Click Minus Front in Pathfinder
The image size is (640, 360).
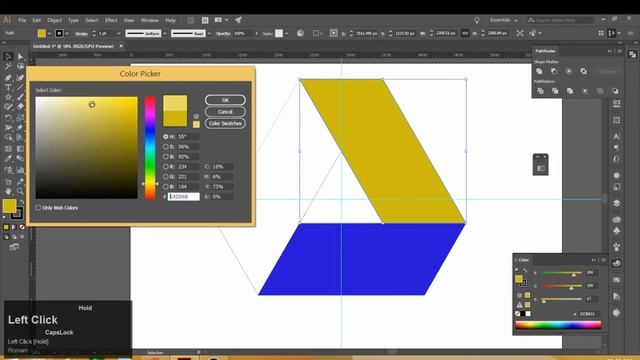pos(554,71)
